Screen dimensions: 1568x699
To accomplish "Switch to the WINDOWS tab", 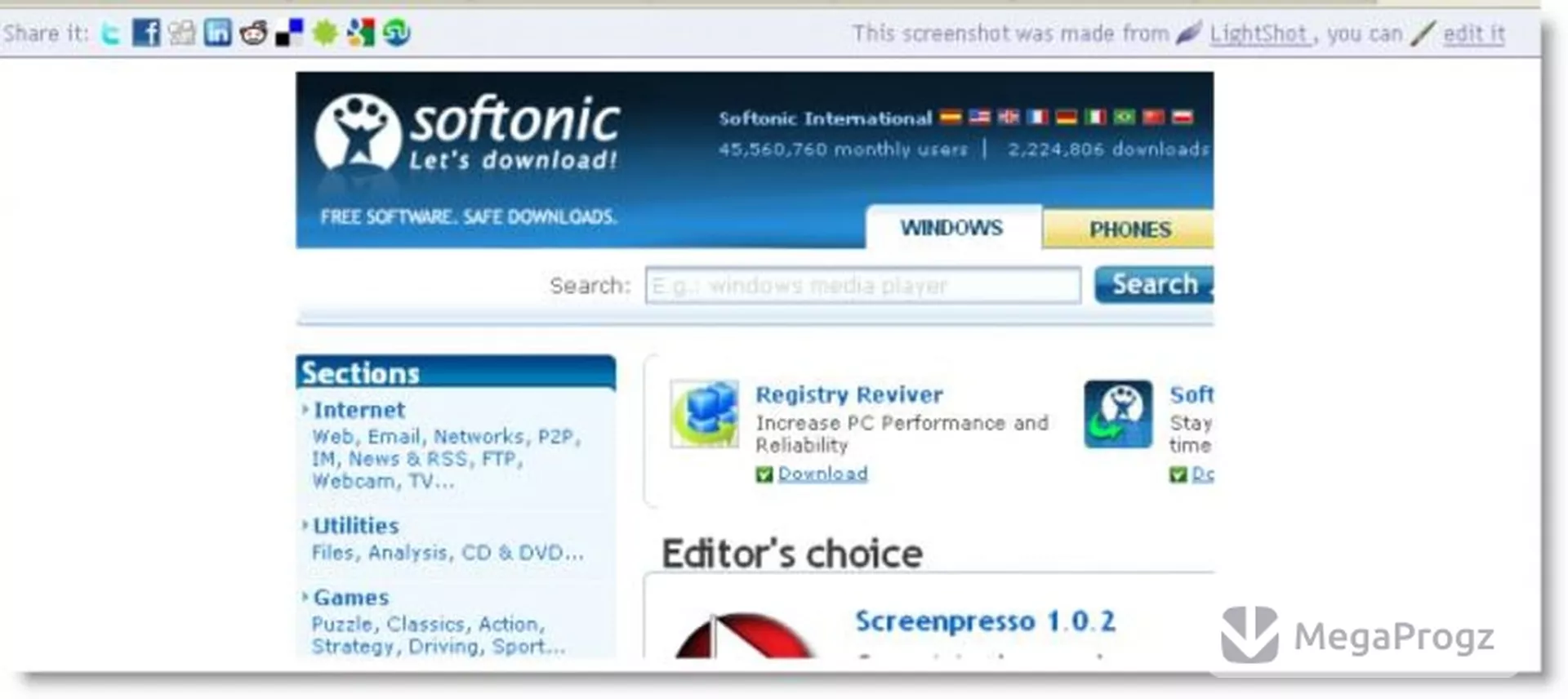I will [952, 227].
